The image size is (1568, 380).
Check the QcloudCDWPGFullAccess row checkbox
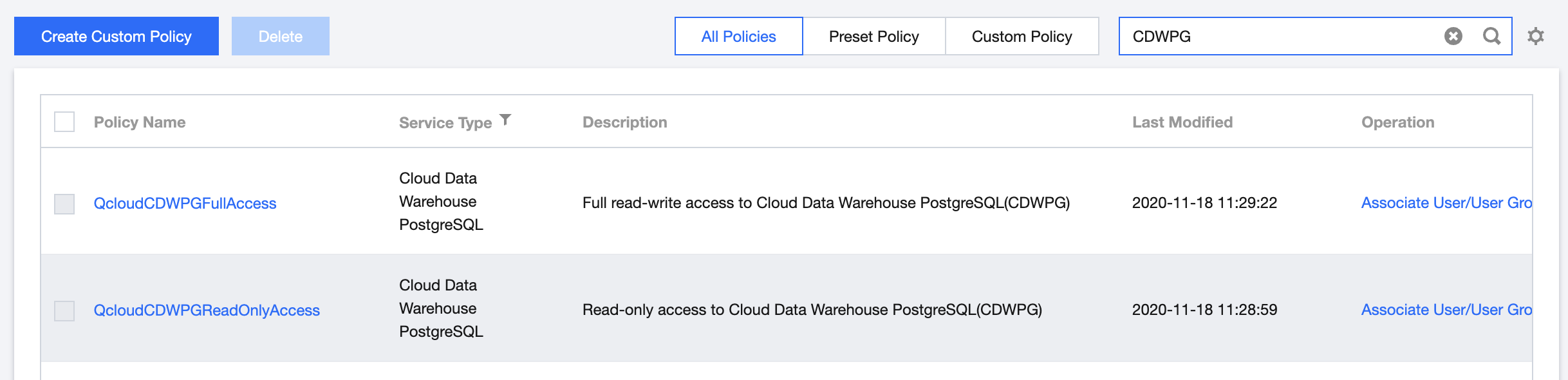pyautogui.click(x=64, y=204)
